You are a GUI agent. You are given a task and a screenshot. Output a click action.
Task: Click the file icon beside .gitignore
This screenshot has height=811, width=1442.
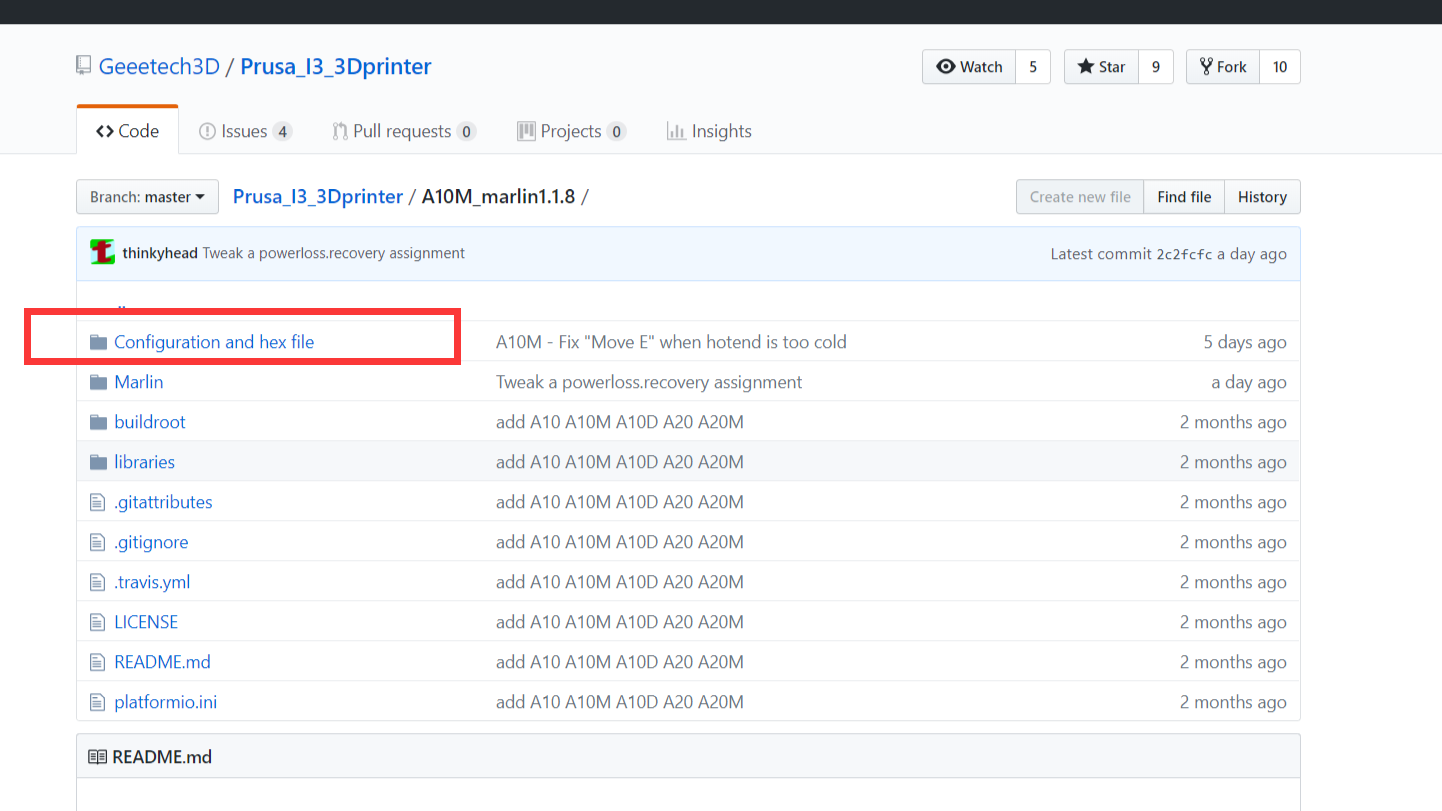[x=97, y=542]
